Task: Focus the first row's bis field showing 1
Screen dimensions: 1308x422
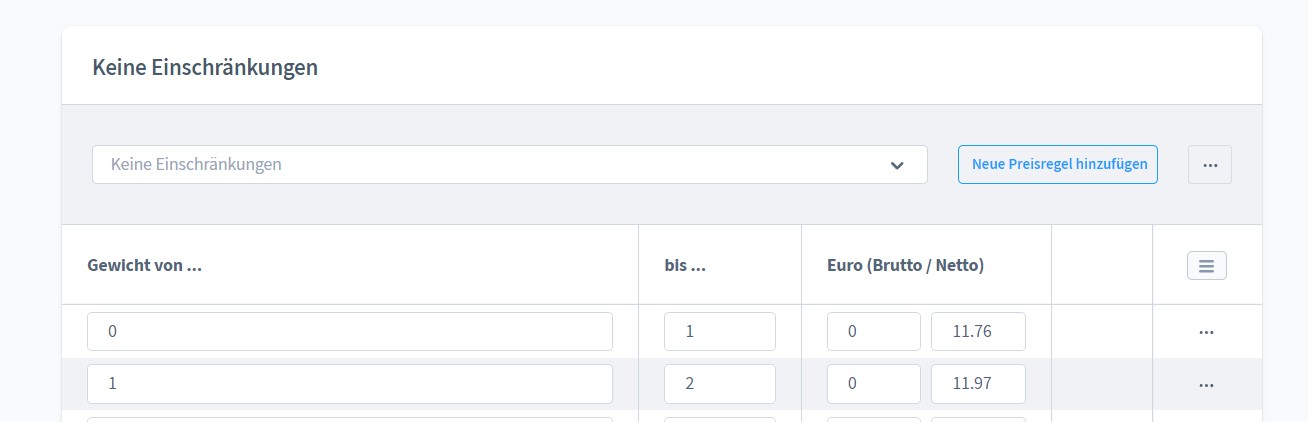Action: click(720, 331)
